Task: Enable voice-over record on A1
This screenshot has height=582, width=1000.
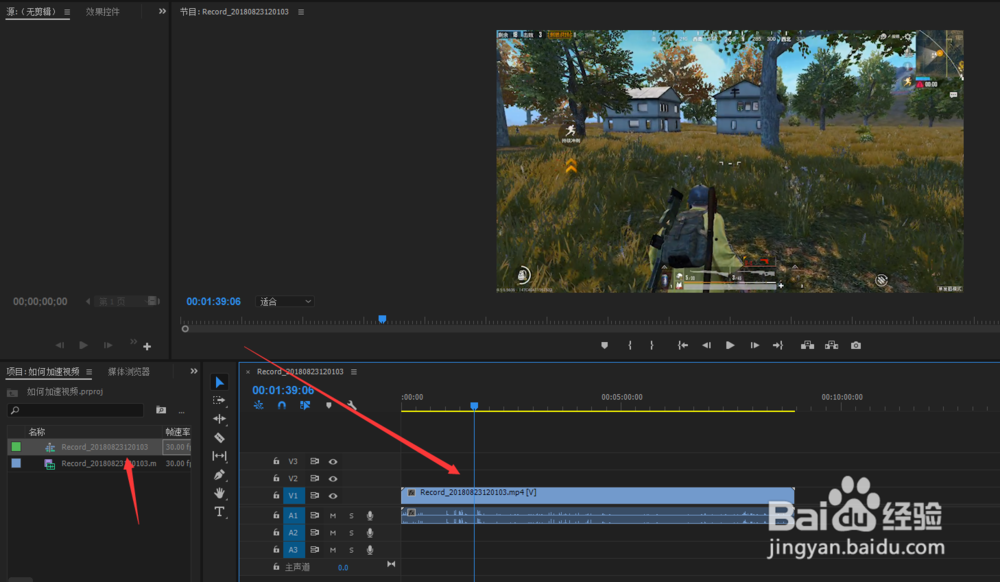Action: pyautogui.click(x=370, y=516)
